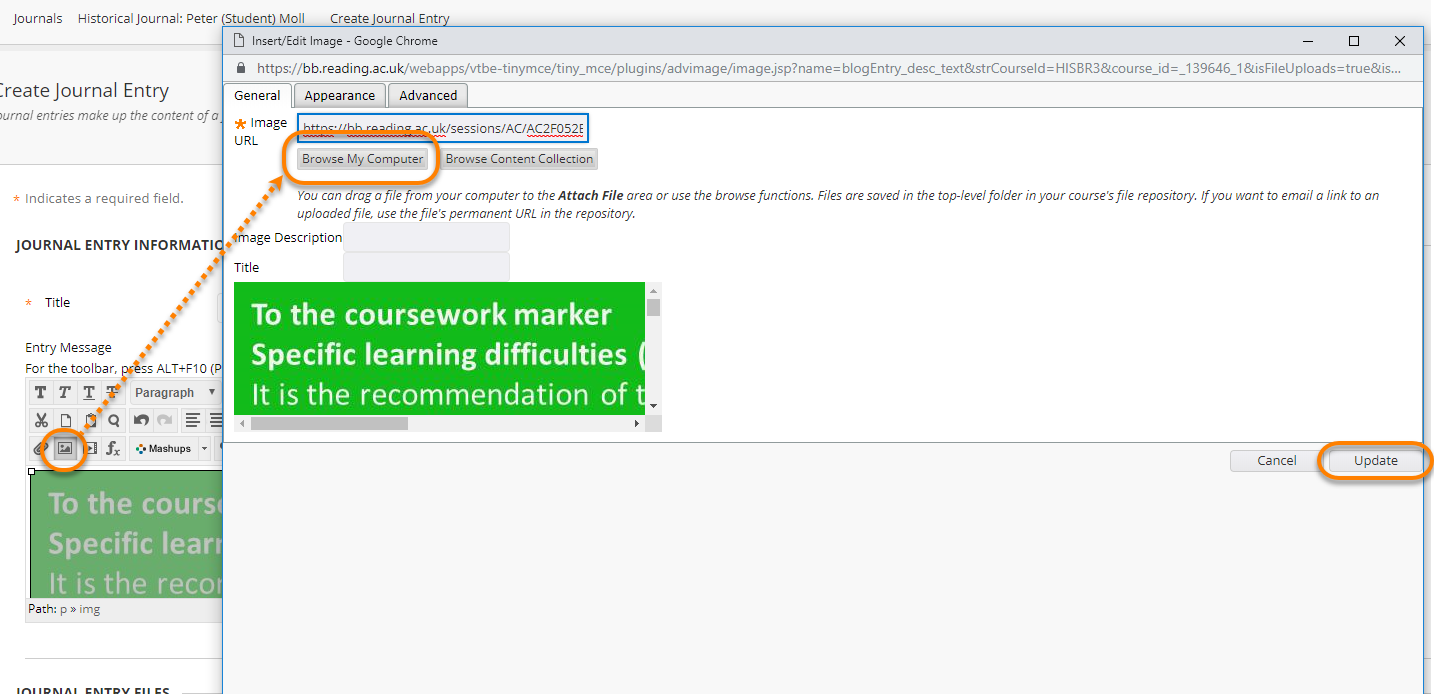Viewport: 1434px width, 694px height.
Task: Click the Browse My Computer button
Action: [362, 159]
